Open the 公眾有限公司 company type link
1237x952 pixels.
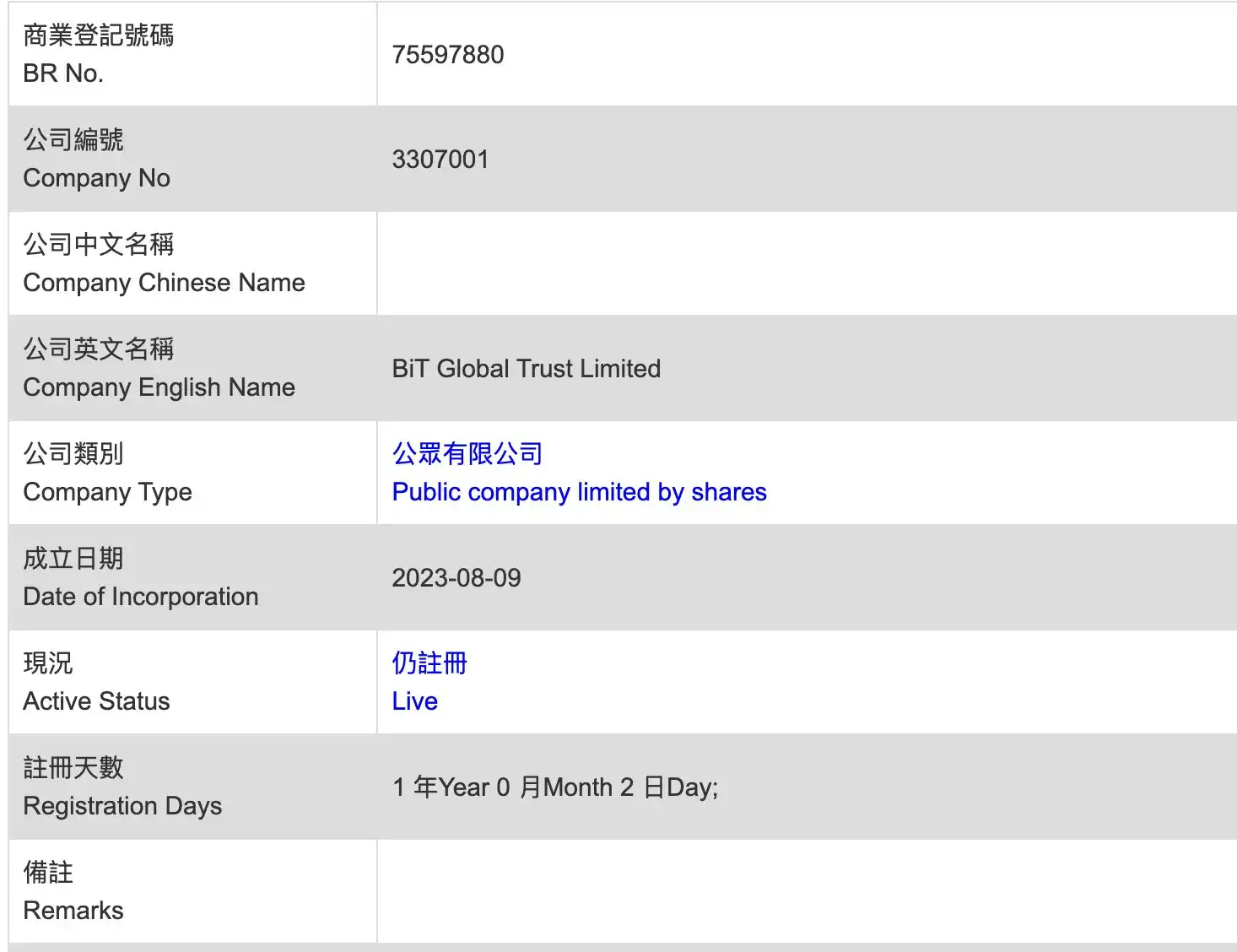[x=467, y=454]
